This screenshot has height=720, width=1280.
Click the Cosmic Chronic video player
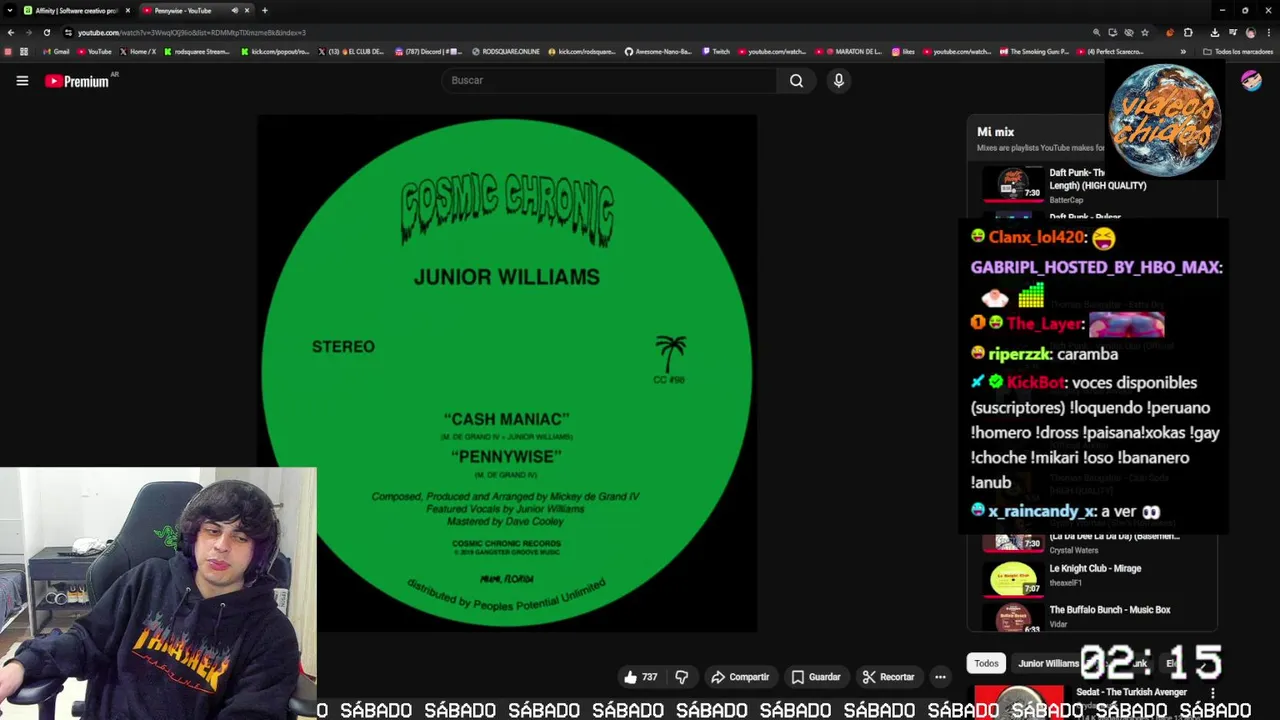[x=507, y=373]
